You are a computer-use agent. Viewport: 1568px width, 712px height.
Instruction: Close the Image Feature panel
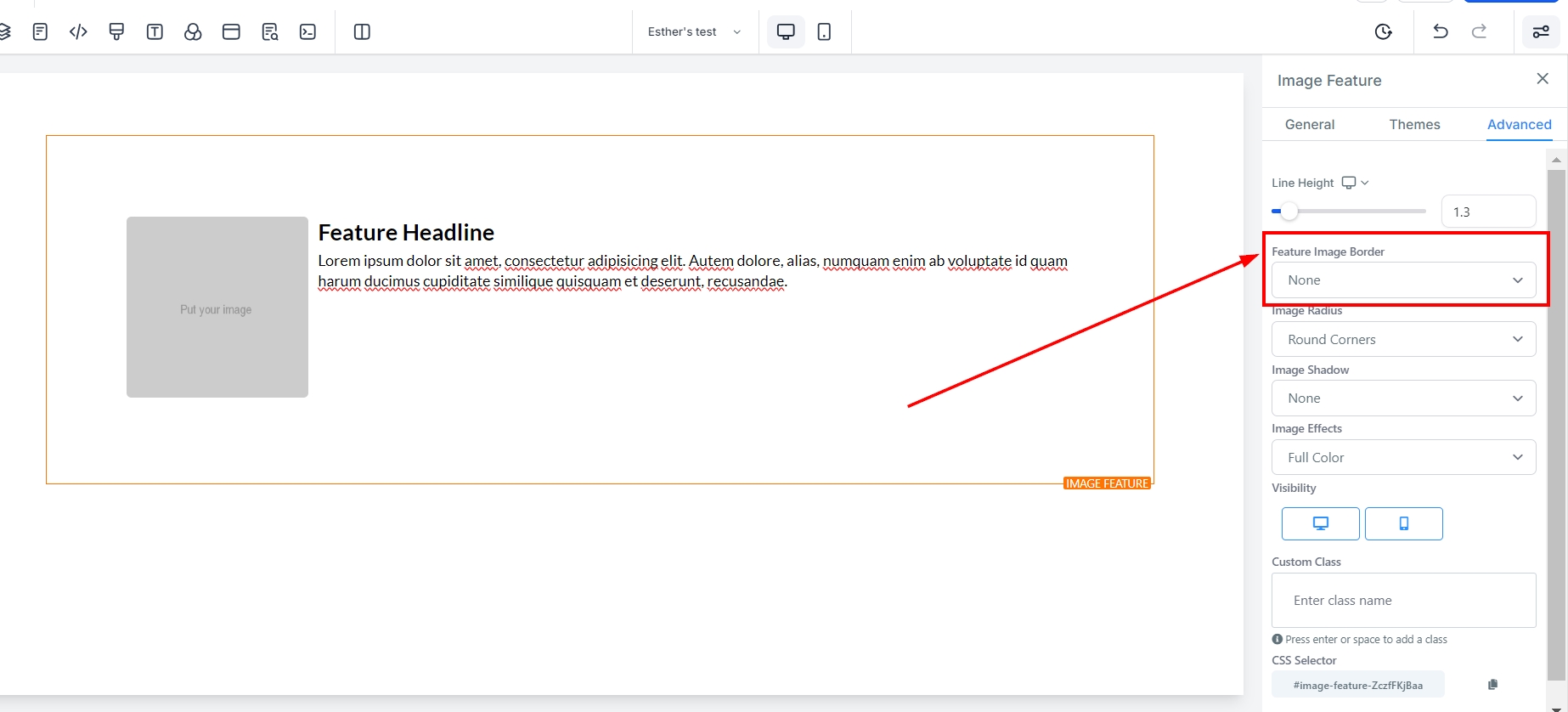click(1543, 79)
